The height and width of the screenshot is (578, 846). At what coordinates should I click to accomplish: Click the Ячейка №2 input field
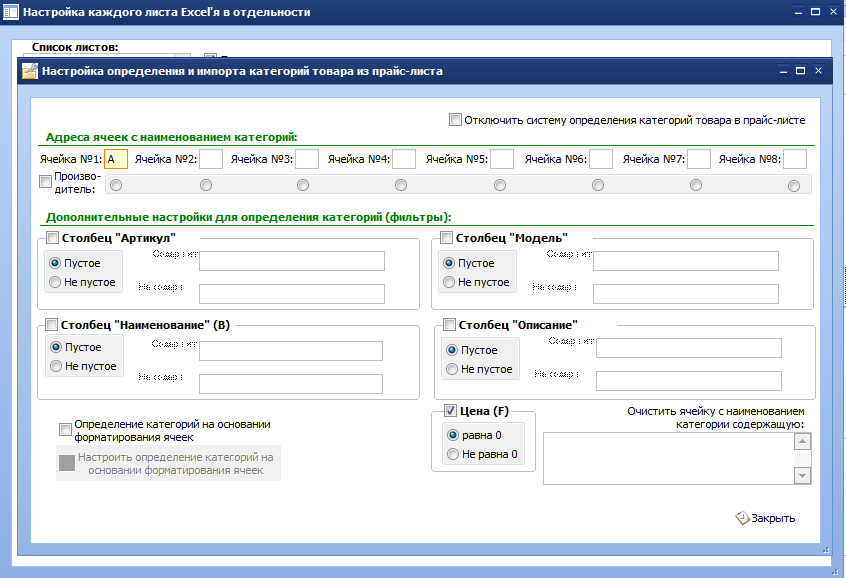click(211, 159)
